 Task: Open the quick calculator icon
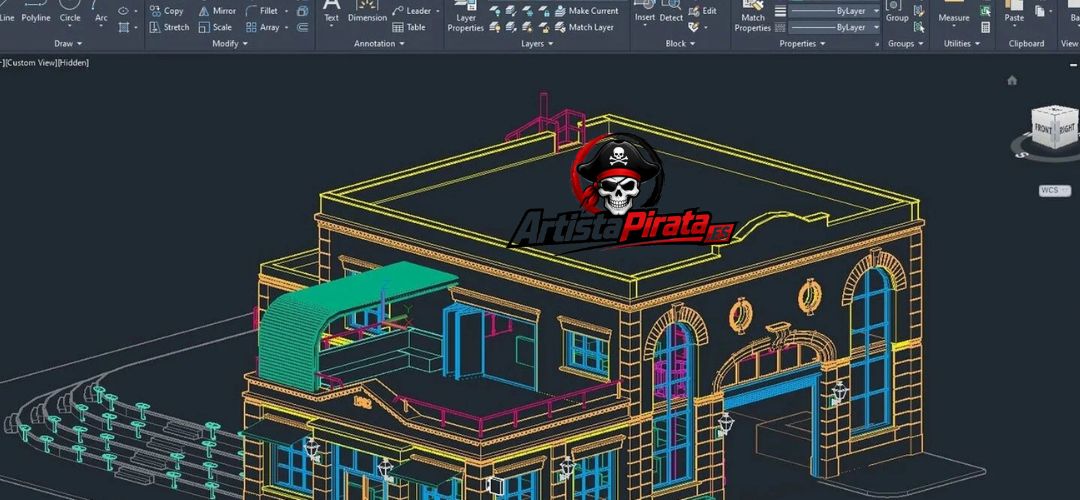point(986,28)
